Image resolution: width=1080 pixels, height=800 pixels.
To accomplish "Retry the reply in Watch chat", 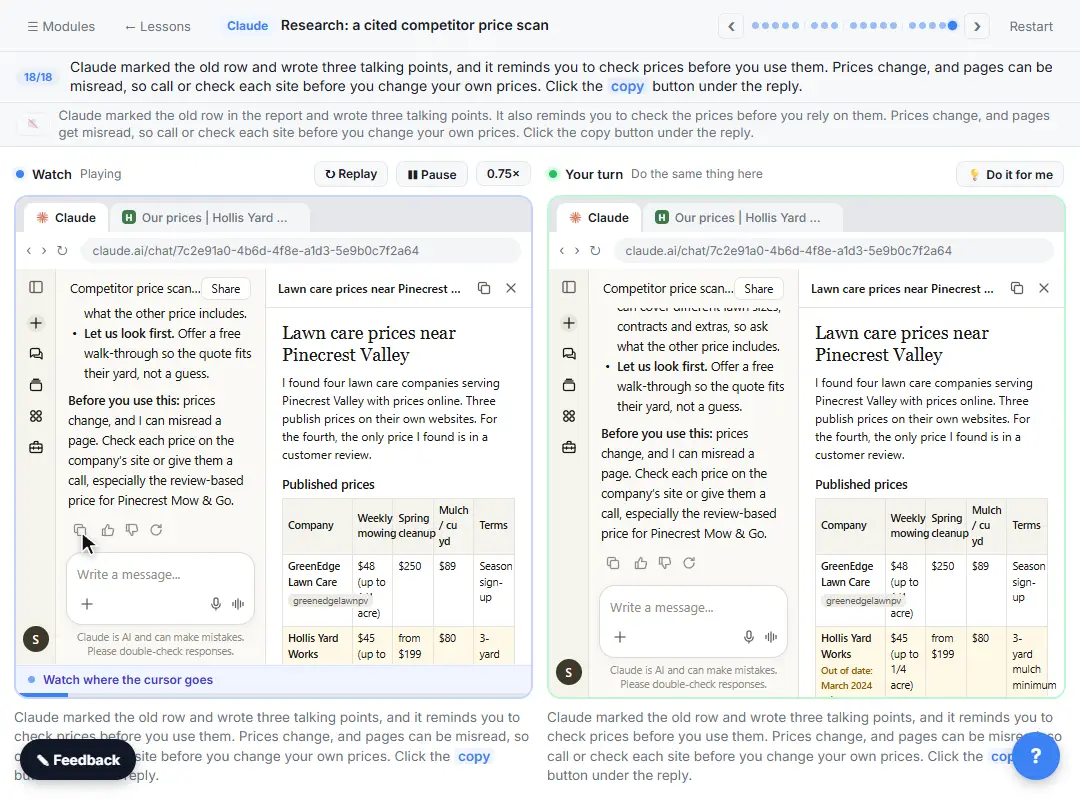I will coord(156,530).
